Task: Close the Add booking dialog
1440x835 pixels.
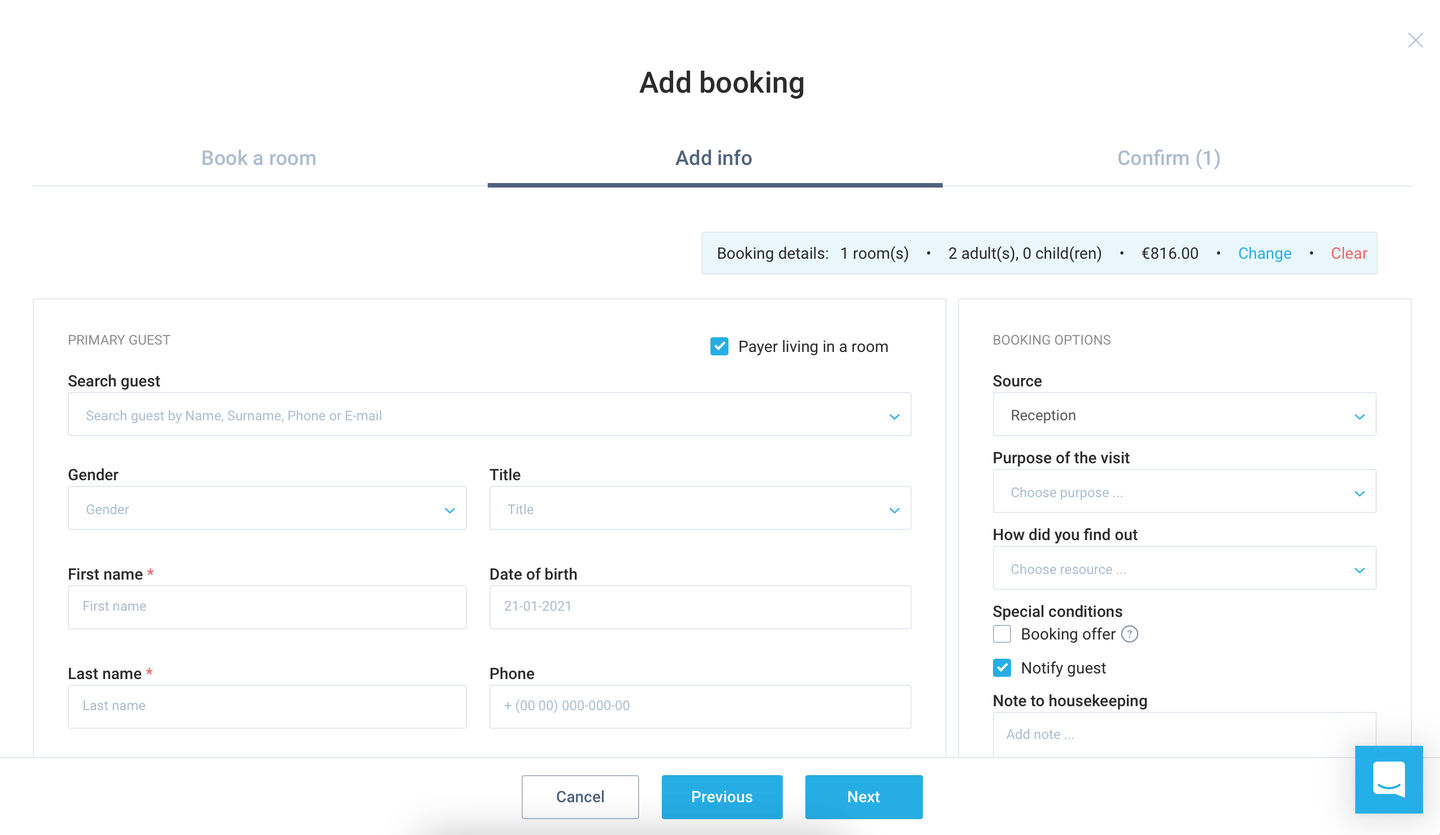Action: pyautogui.click(x=1415, y=40)
